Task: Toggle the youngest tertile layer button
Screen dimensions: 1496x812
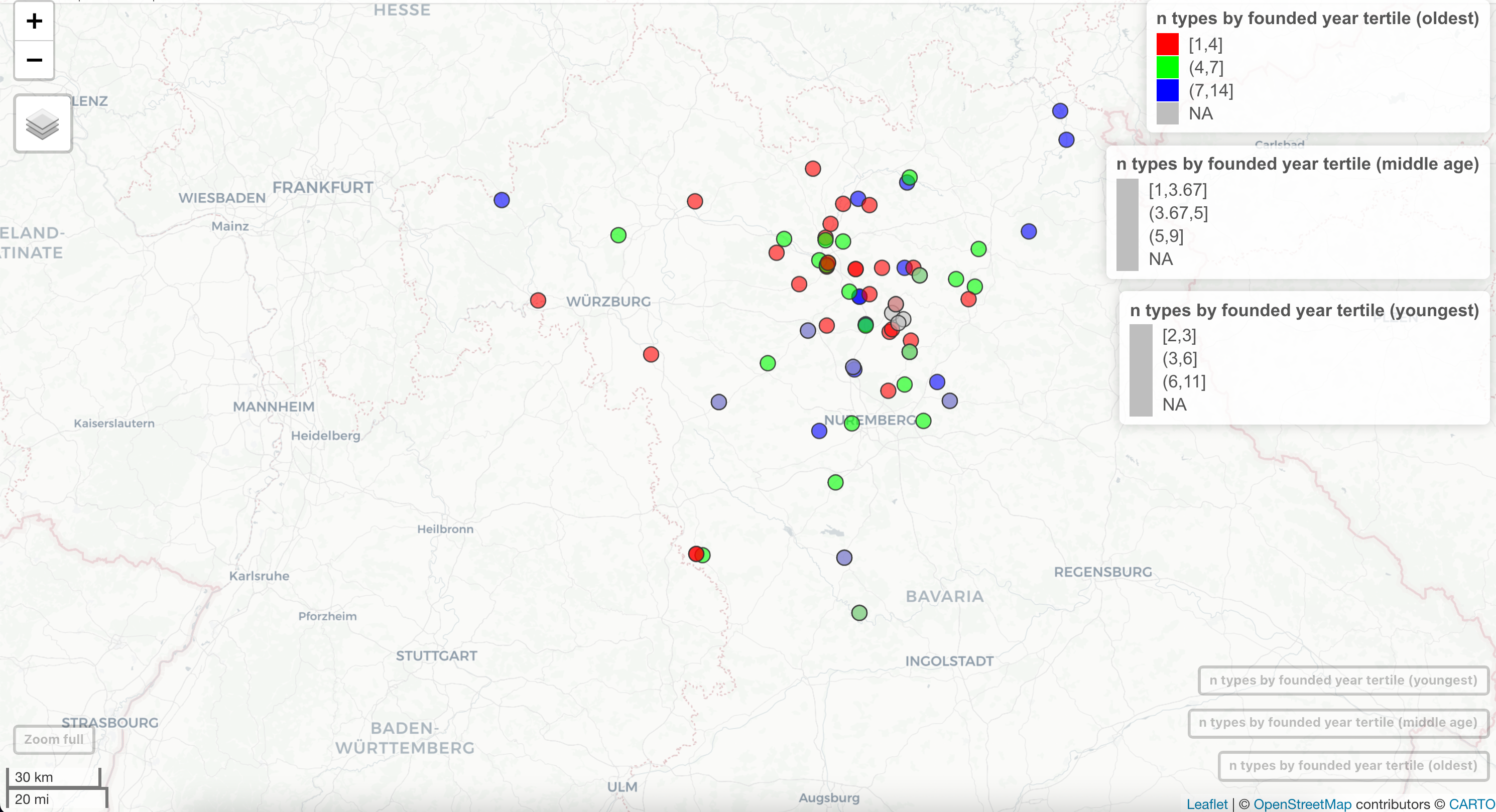Action: [x=1343, y=680]
